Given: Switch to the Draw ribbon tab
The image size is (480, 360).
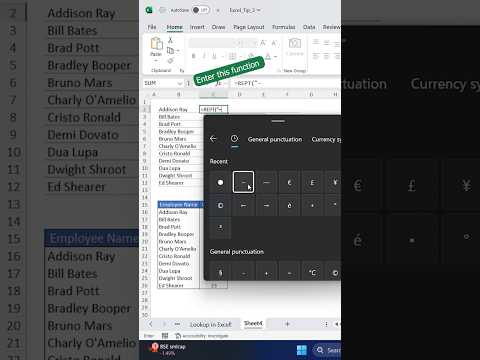Looking at the screenshot, I should pos(218,27).
